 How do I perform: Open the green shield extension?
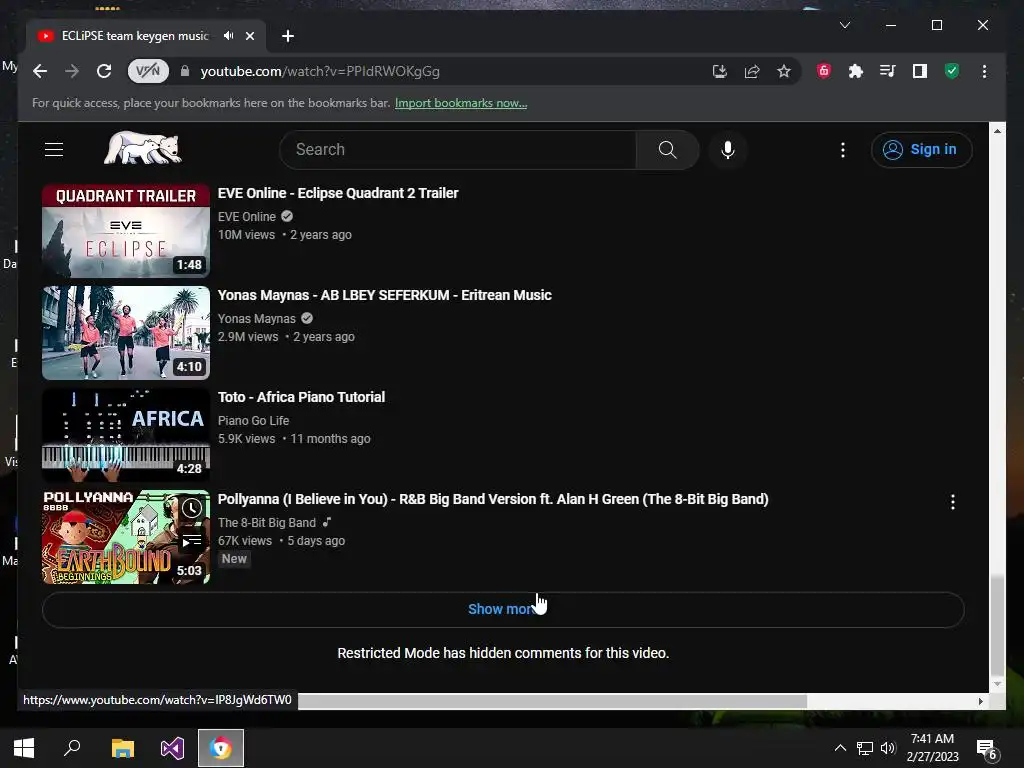point(952,71)
